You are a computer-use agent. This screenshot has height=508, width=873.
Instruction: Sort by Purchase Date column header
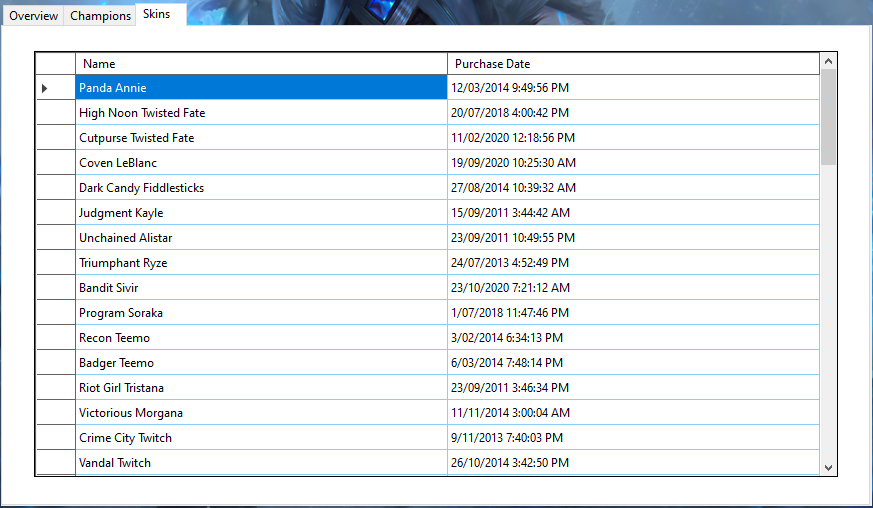pos(633,64)
